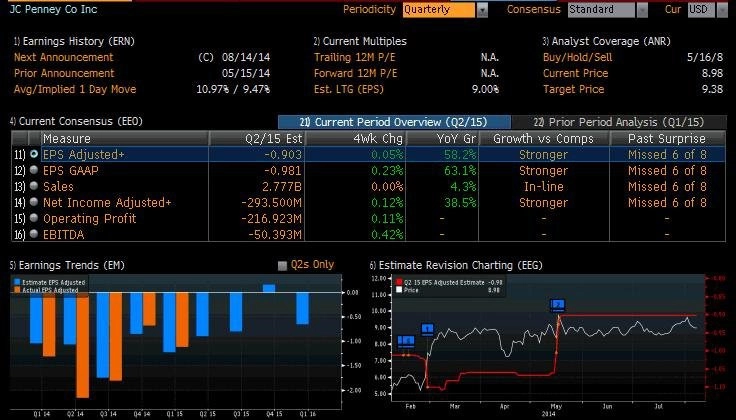Click the blue event marker above May
The width and height of the screenshot is (736, 420).
tap(558, 305)
